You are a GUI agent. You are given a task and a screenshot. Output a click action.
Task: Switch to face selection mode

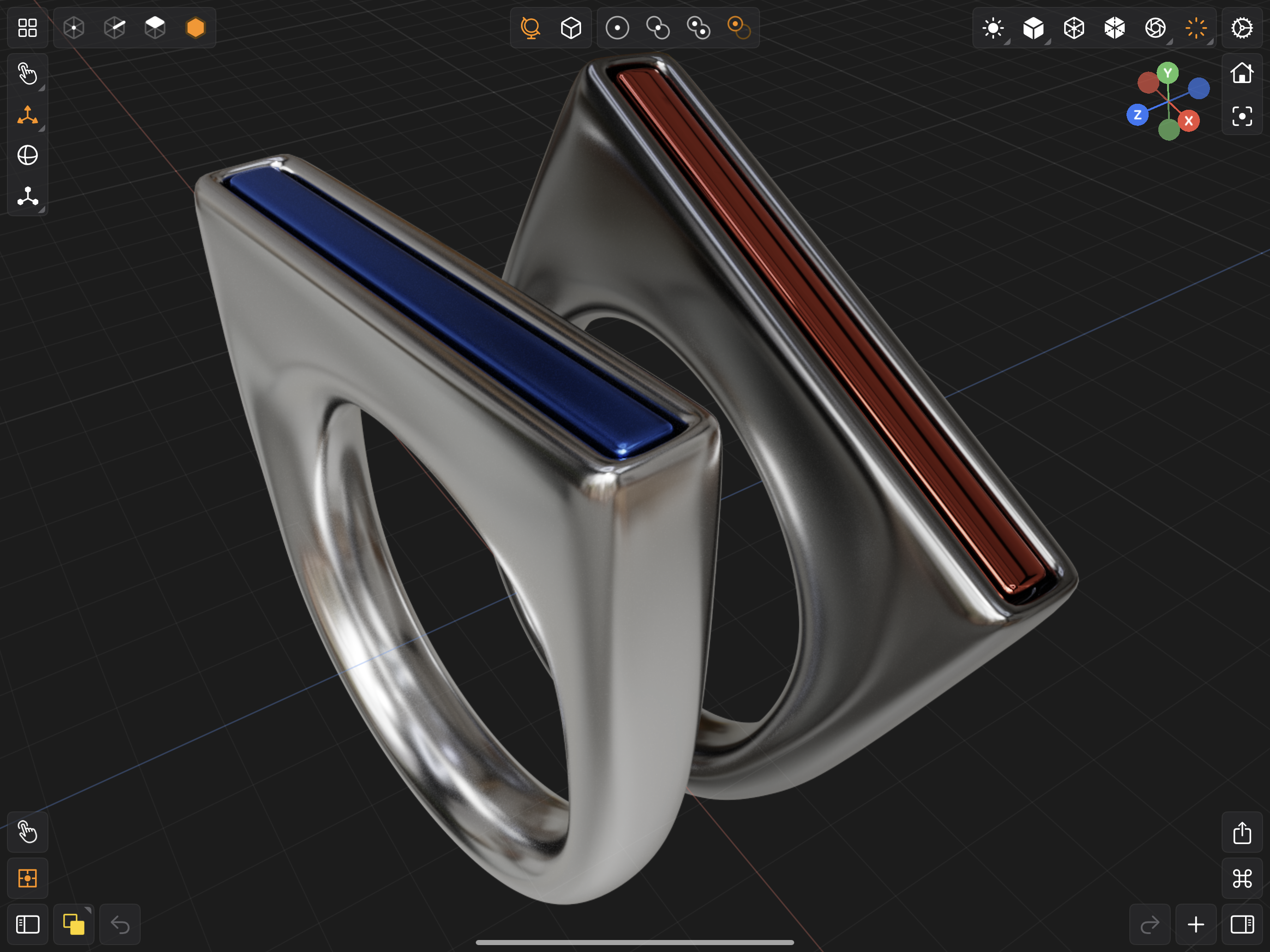click(x=155, y=28)
